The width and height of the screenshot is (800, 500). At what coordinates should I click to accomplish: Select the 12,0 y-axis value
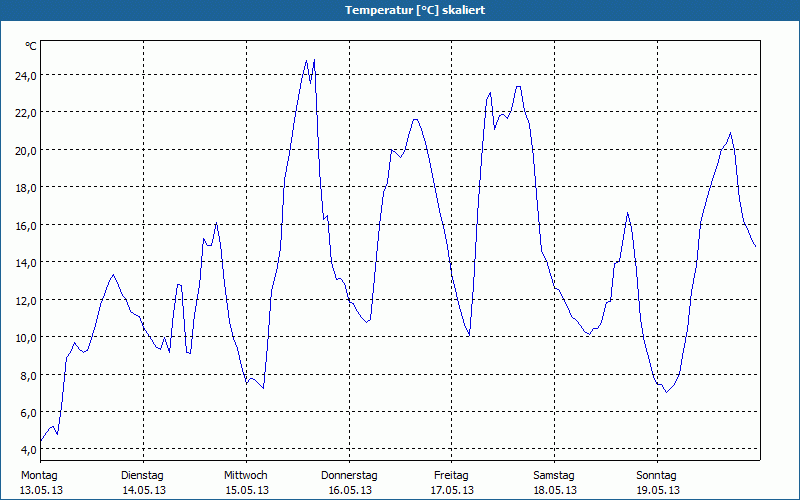pyautogui.click(x=26, y=300)
